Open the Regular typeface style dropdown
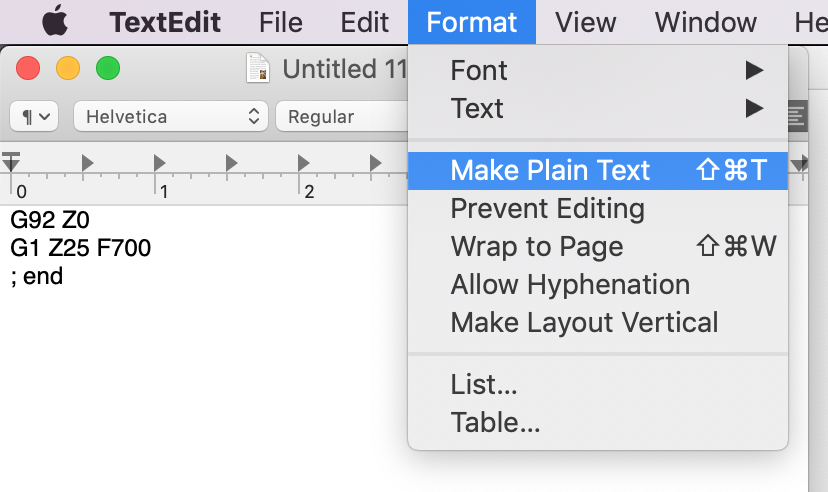Image resolution: width=828 pixels, height=492 pixels. click(x=342, y=116)
